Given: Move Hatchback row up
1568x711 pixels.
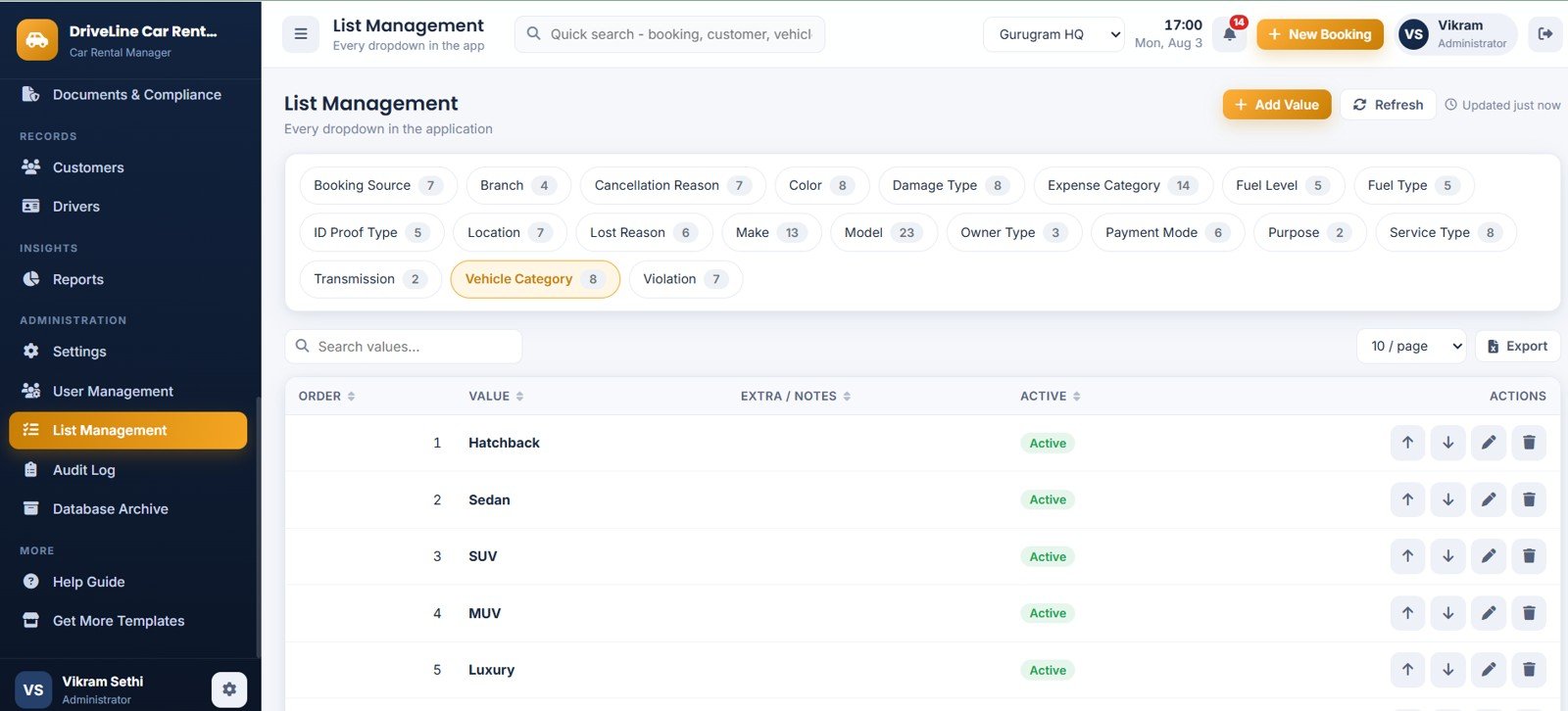Looking at the screenshot, I should [1407, 443].
